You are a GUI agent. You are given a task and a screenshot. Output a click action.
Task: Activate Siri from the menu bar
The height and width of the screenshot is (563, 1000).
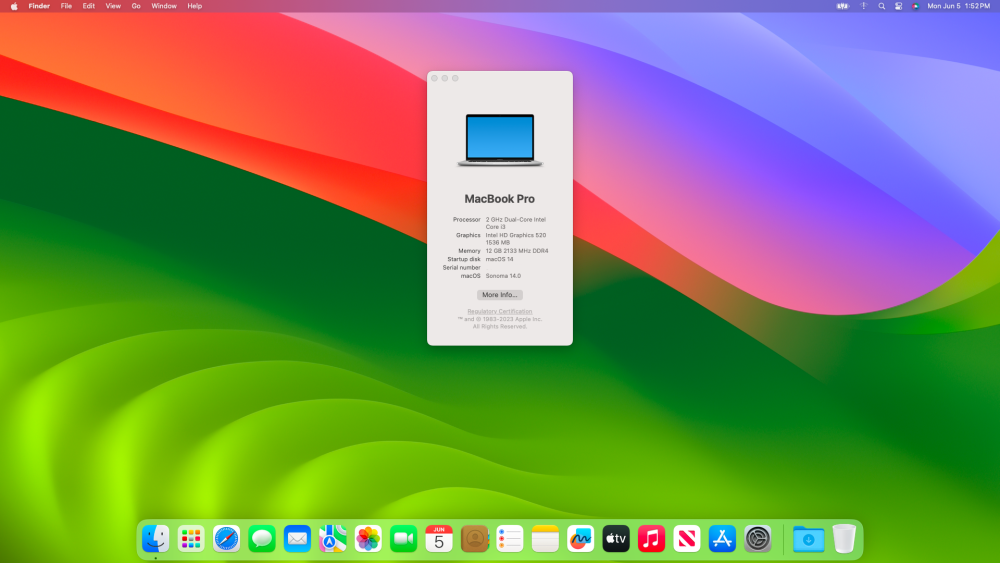(915, 6)
